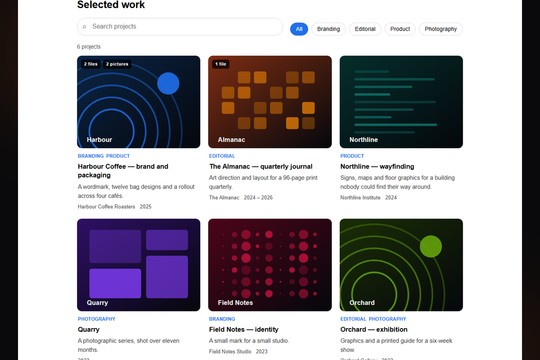This screenshot has height=360, width=540.
Task: Click Harbour Coffee Roasters client name
Action: tap(106, 207)
